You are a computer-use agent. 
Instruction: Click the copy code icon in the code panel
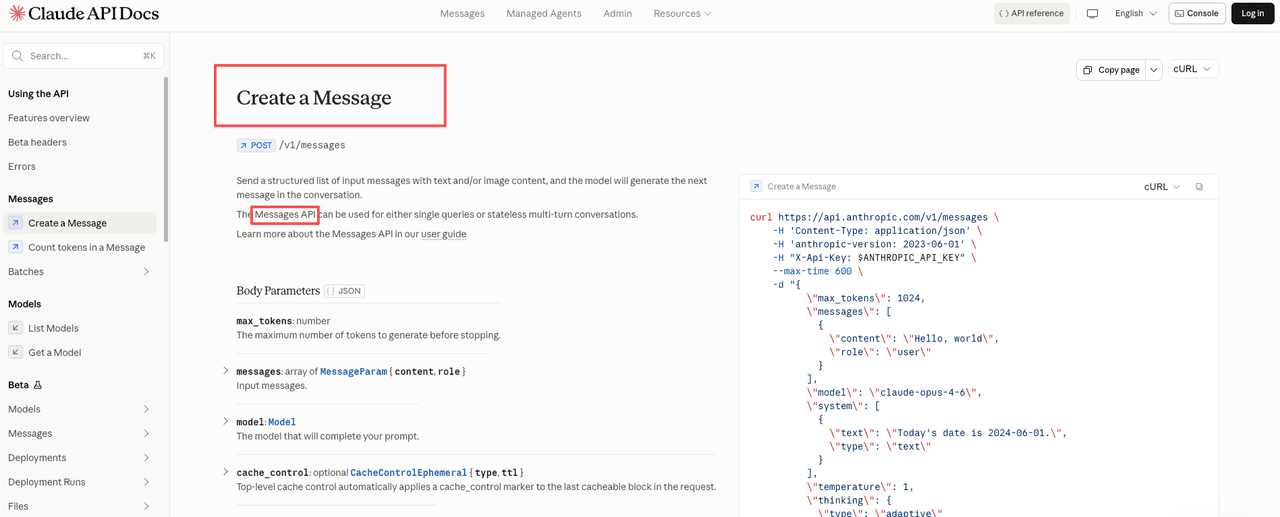tap(1199, 187)
